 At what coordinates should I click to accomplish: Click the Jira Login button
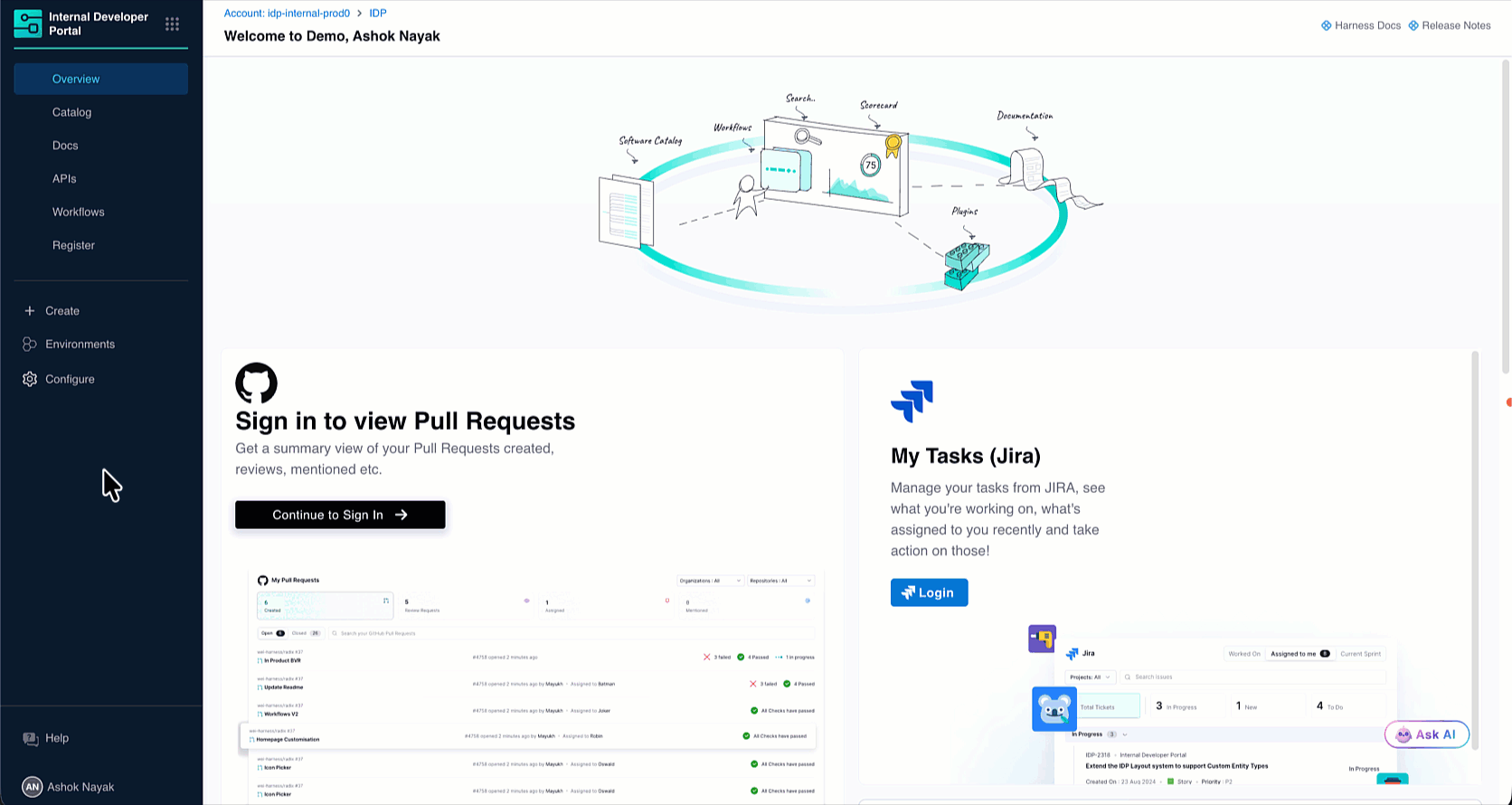[929, 592]
